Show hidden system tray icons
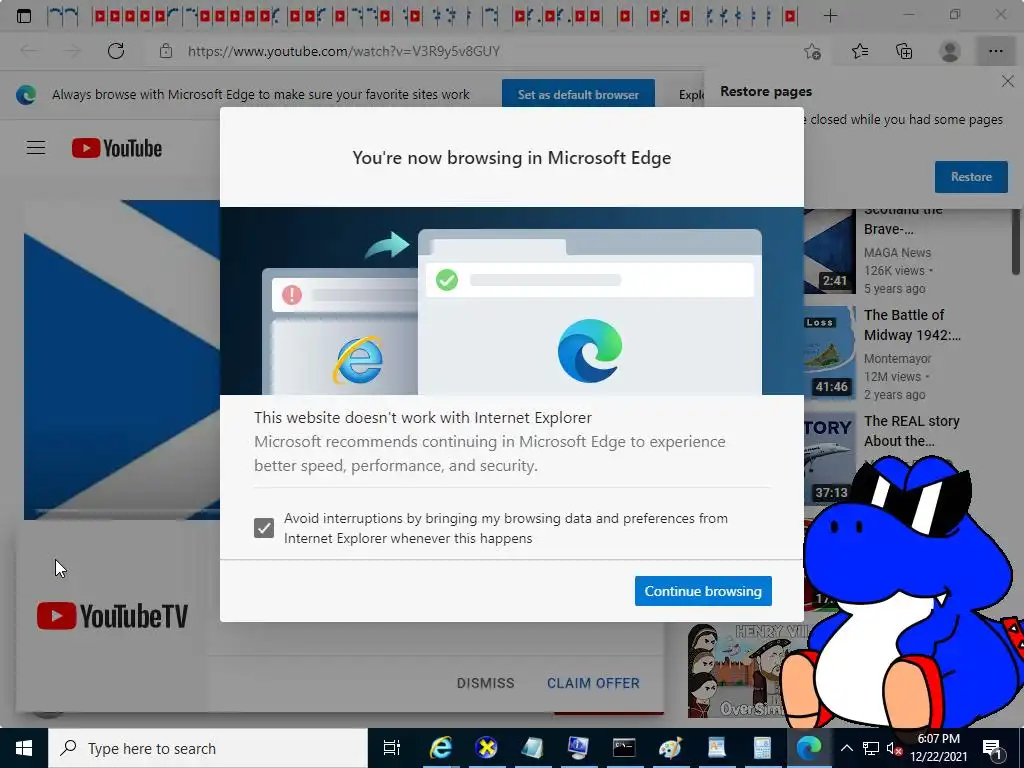The image size is (1024, 768). pyautogui.click(x=846, y=748)
